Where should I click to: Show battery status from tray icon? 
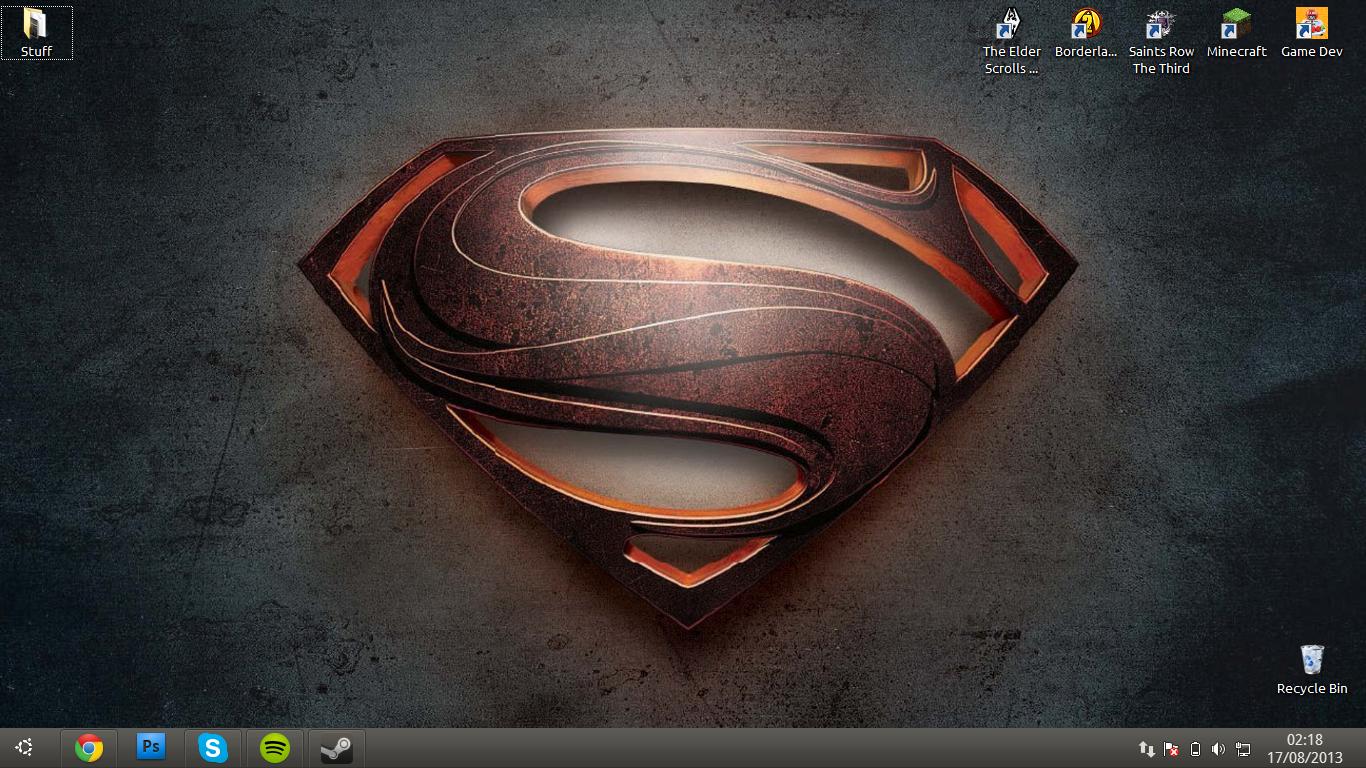point(1195,749)
